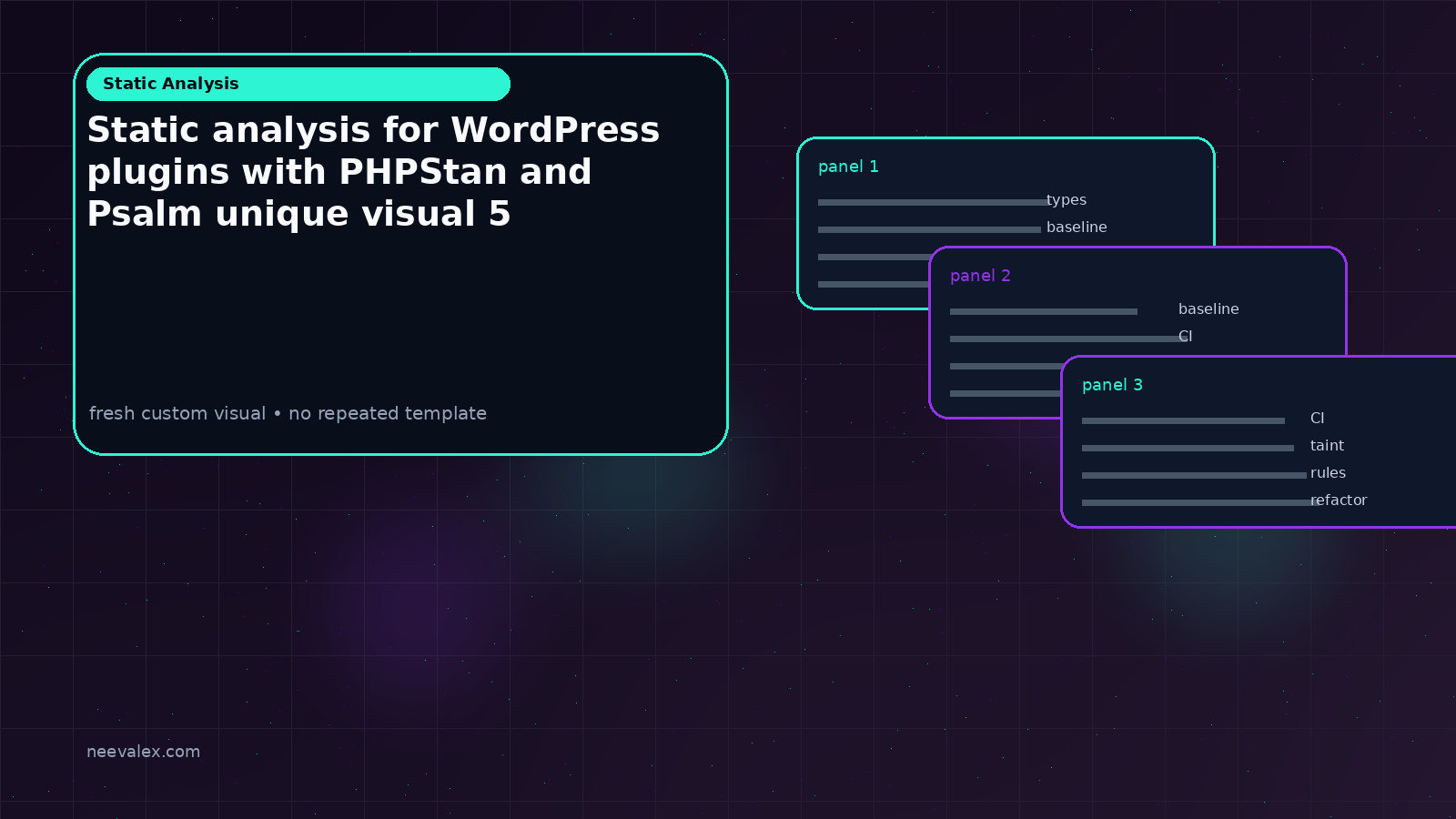The width and height of the screenshot is (1456, 819).
Task: Click the 'CI' label in panel 2
Action: 1185,337
